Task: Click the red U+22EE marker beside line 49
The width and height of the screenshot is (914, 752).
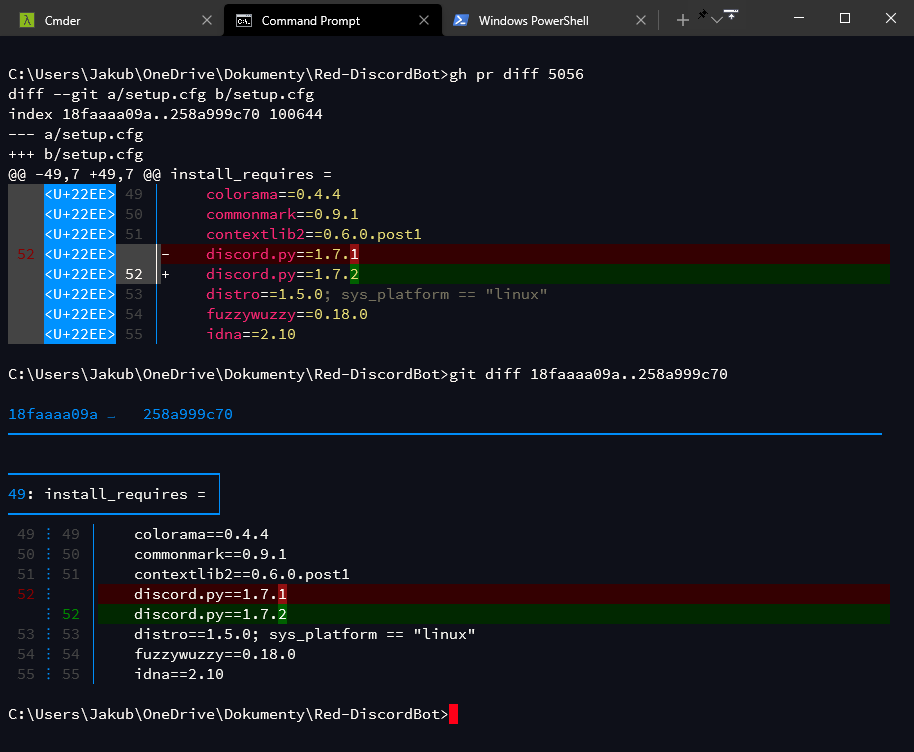Action: [x=79, y=194]
